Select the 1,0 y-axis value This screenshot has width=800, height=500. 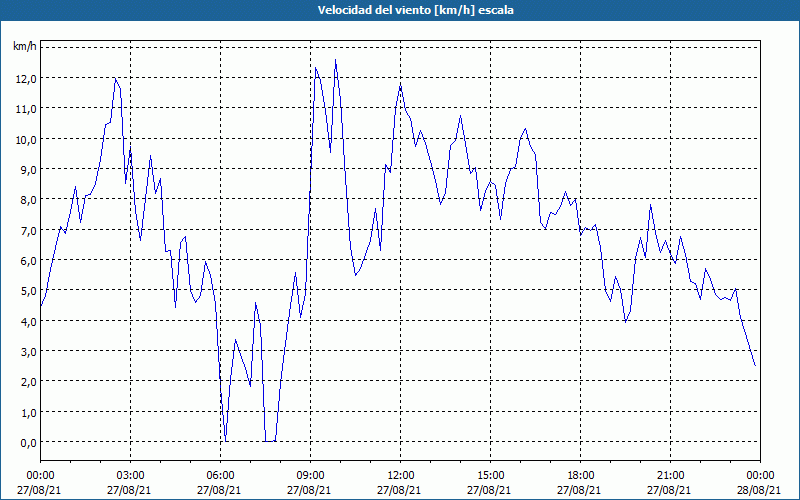point(29,412)
